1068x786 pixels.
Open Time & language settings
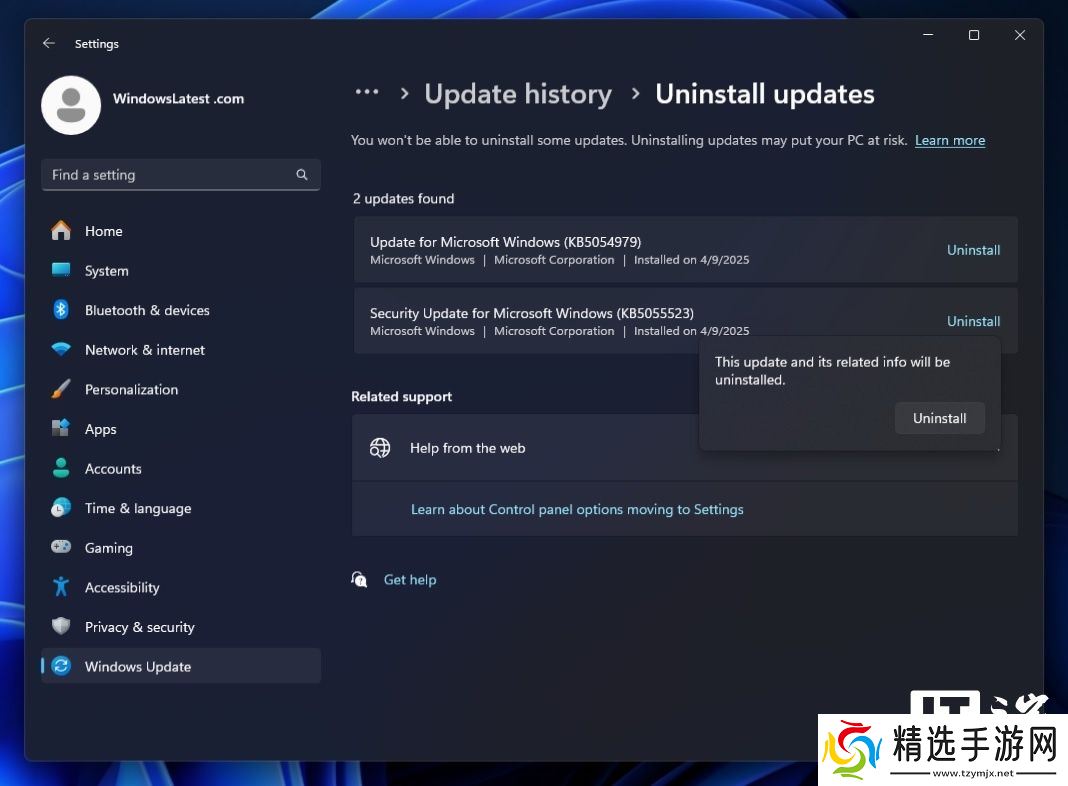(x=138, y=508)
